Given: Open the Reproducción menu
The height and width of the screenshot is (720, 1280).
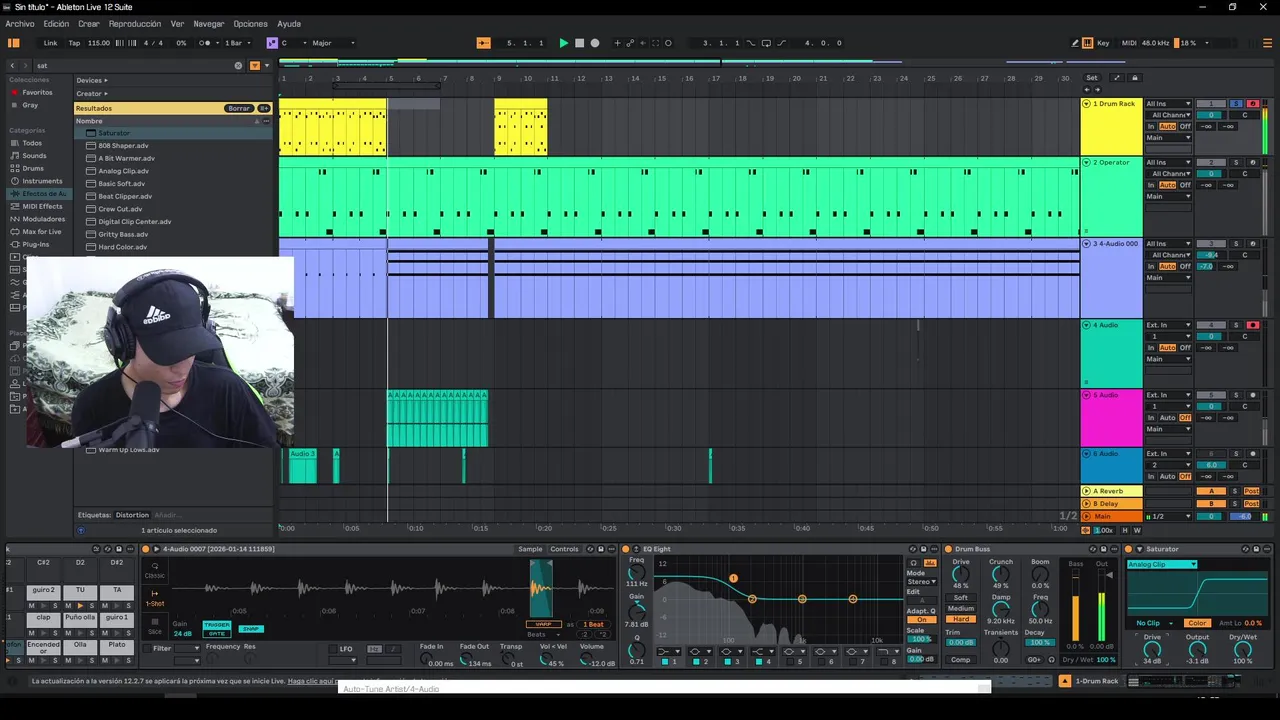Looking at the screenshot, I should tap(135, 24).
